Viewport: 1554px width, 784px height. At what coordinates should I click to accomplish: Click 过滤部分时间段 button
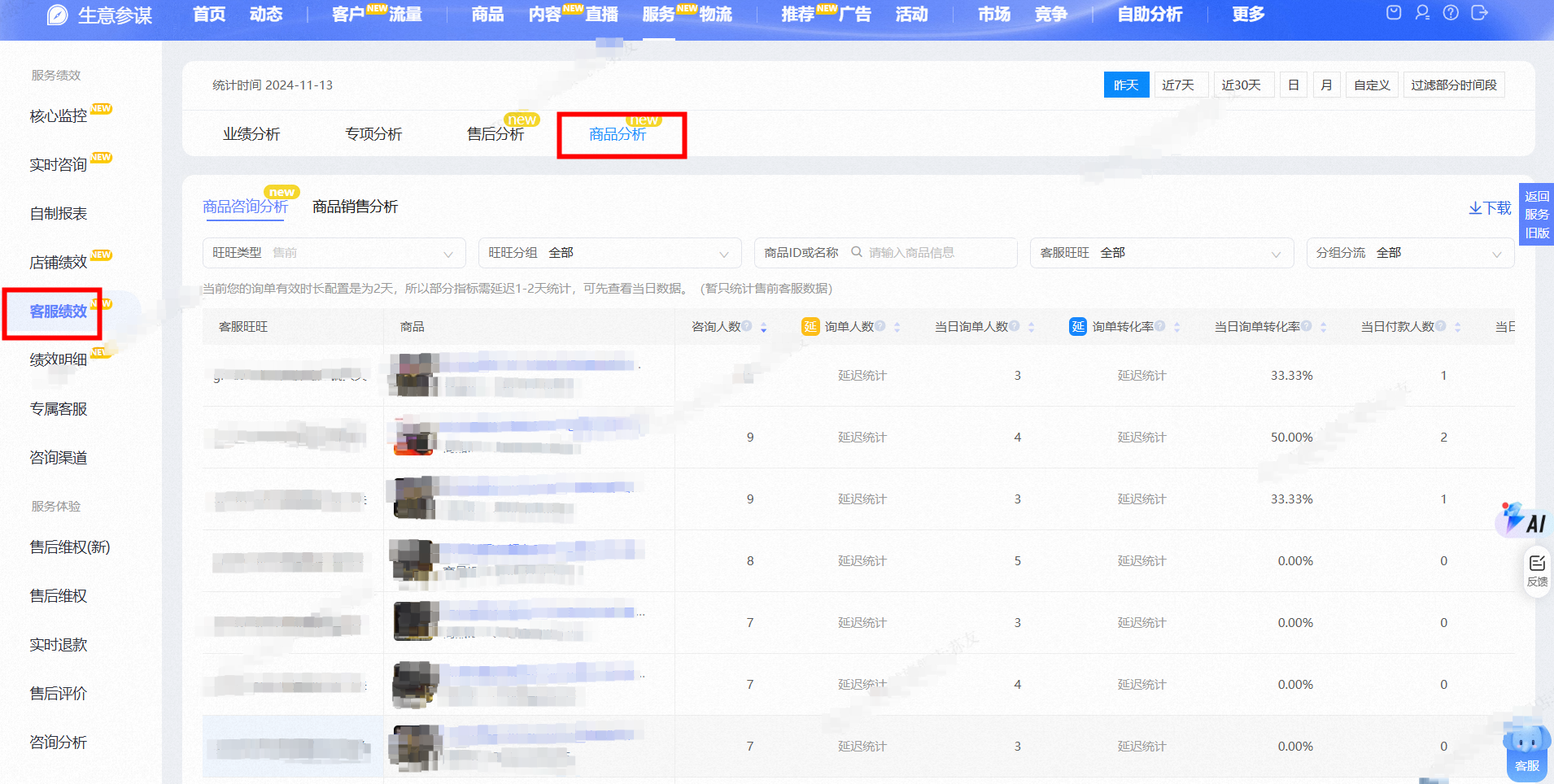point(1454,85)
